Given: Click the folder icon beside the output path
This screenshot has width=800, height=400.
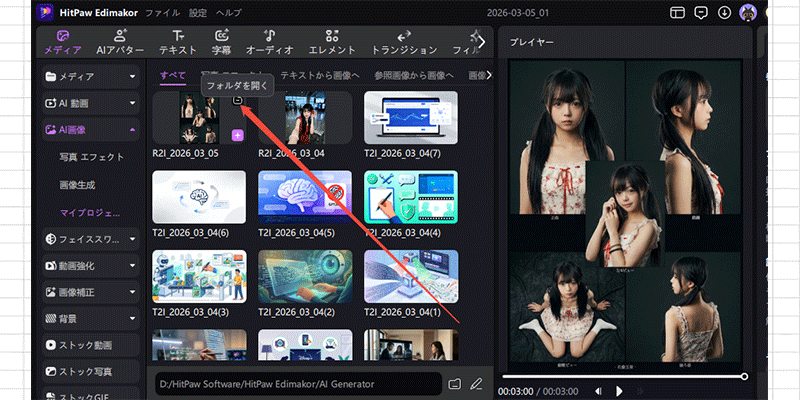Looking at the screenshot, I should pos(455,383).
